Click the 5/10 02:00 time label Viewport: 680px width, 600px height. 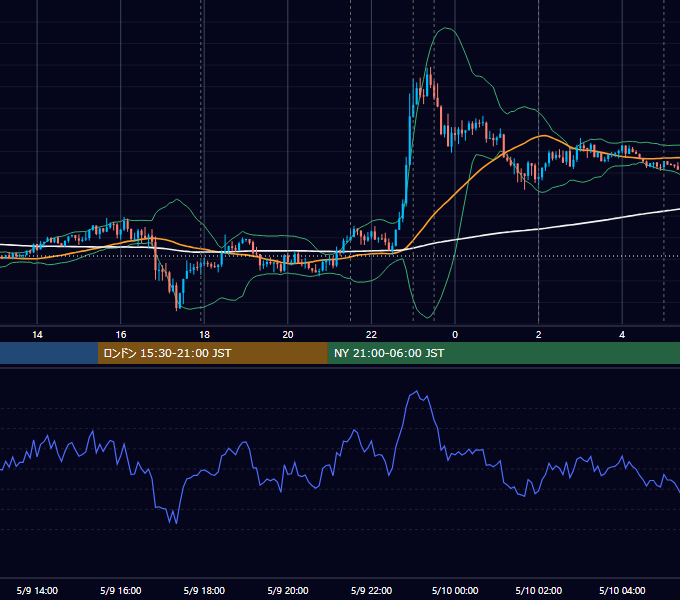[539, 590]
